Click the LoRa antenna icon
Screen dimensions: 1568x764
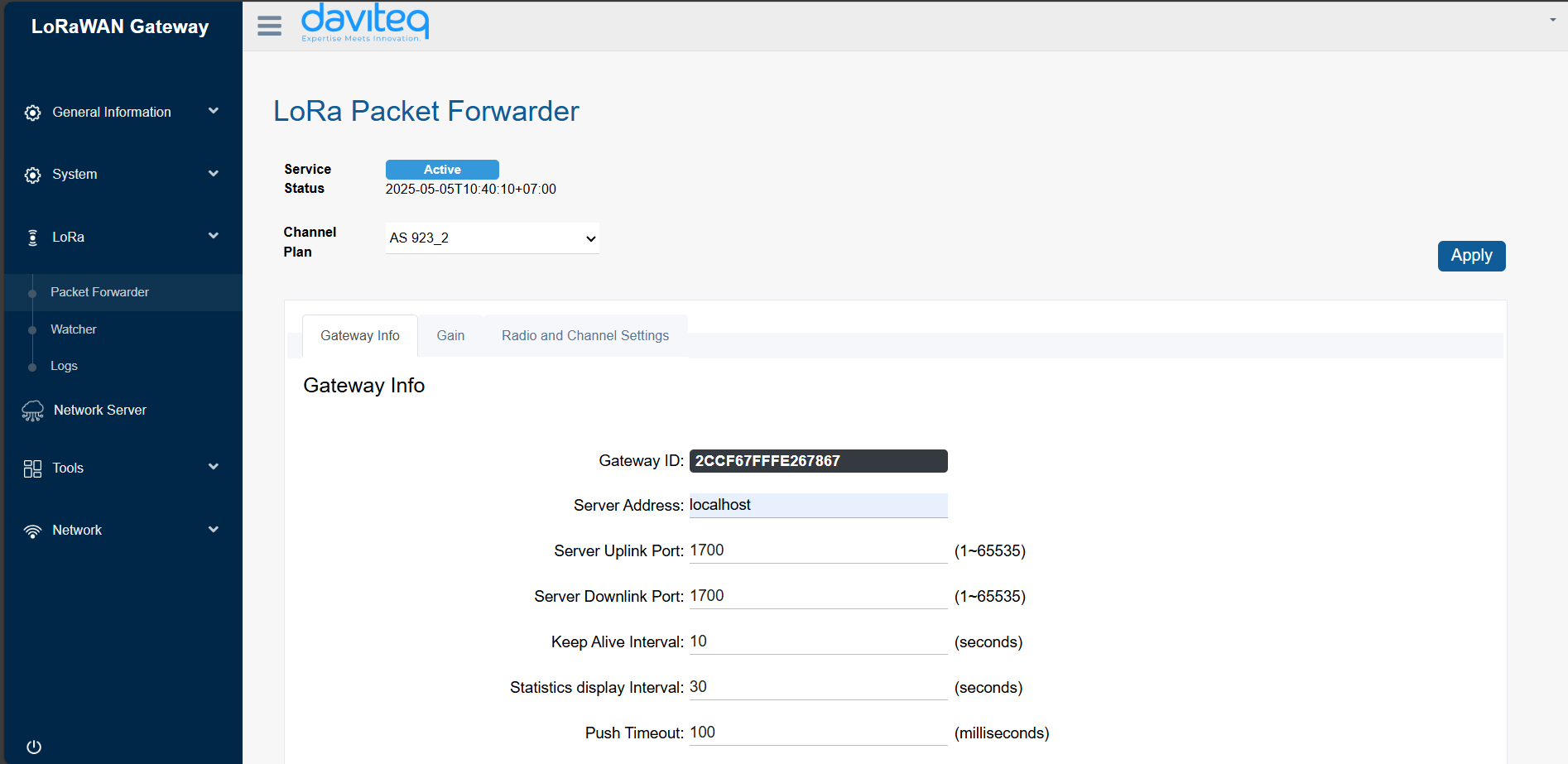[32, 238]
